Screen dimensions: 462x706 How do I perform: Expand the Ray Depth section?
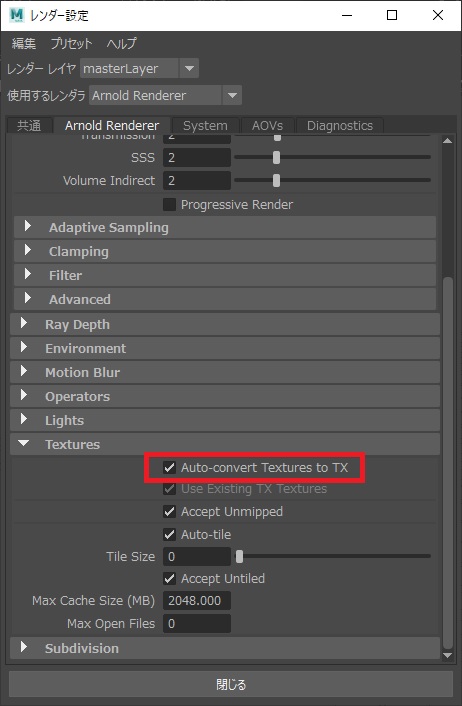click(x=225, y=324)
